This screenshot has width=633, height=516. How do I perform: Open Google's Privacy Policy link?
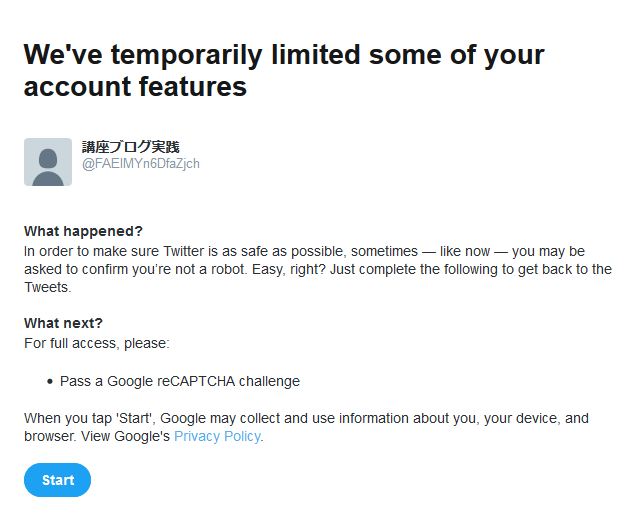click(217, 436)
